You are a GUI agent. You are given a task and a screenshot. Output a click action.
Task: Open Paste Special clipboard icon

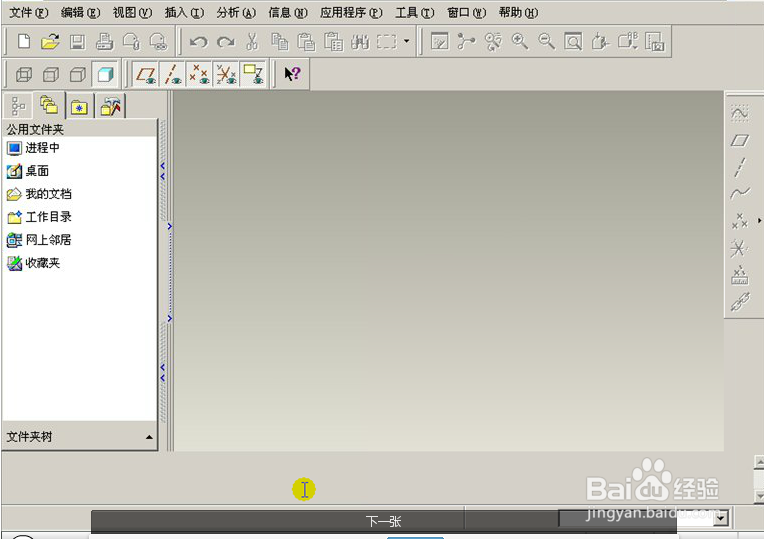coord(334,41)
